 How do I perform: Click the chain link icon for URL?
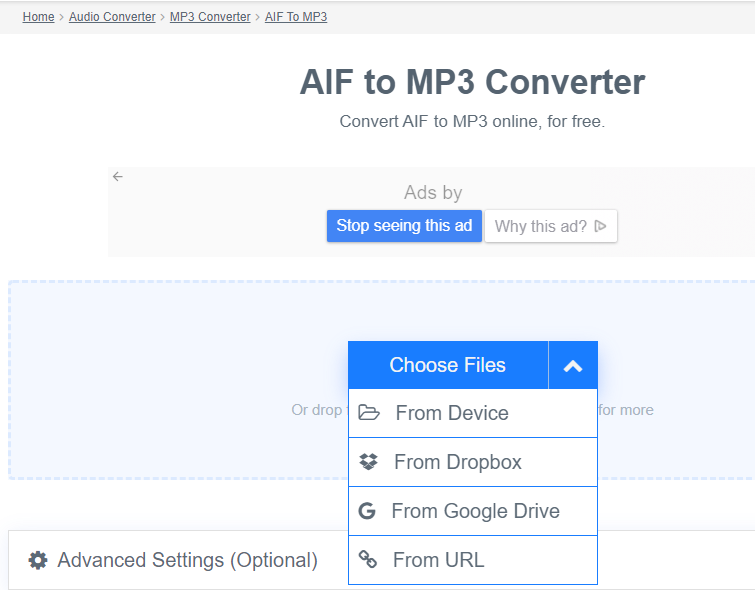(x=368, y=560)
